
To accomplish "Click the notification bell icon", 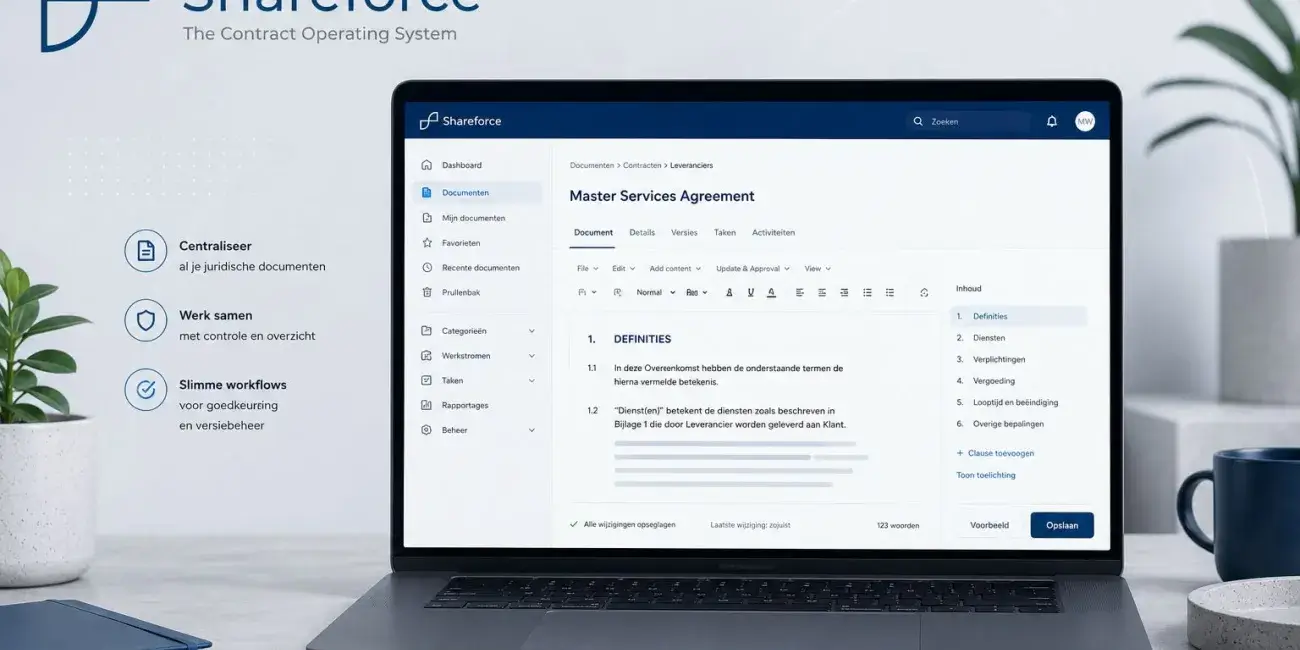I will tap(1052, 121).
